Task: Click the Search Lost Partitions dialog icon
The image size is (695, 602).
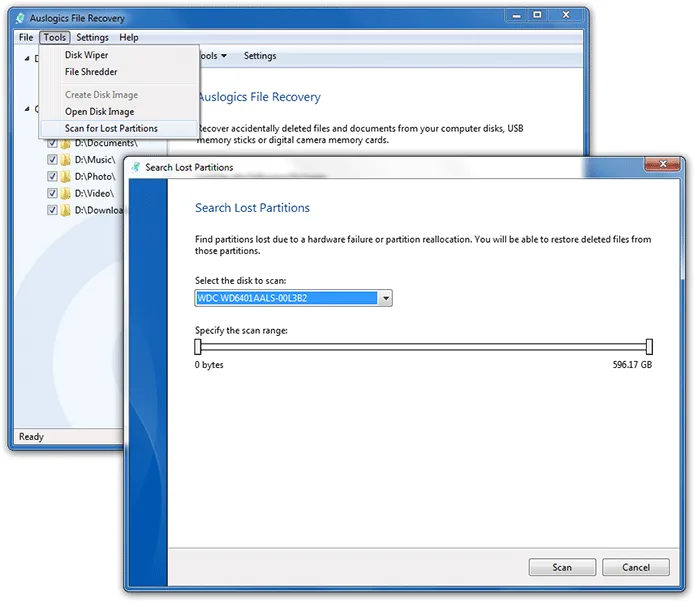Action: coord(136,167)
